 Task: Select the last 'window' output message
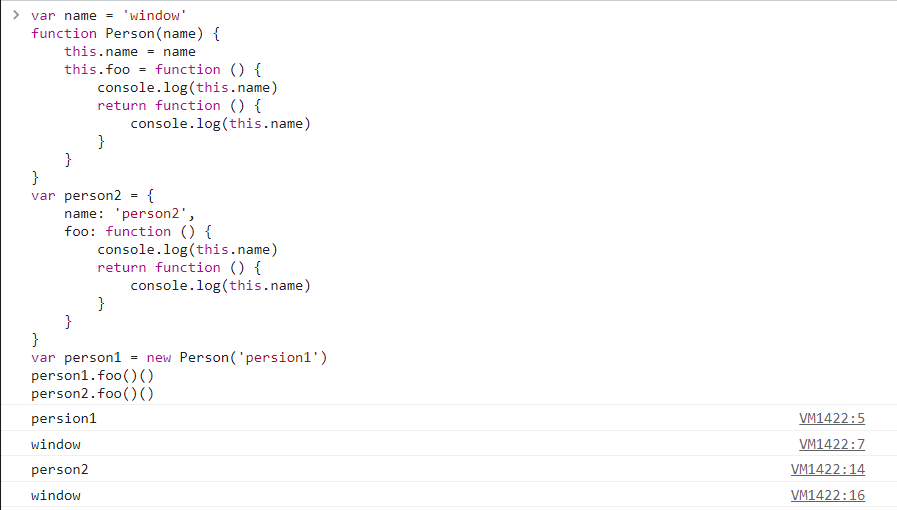(56, 496)
